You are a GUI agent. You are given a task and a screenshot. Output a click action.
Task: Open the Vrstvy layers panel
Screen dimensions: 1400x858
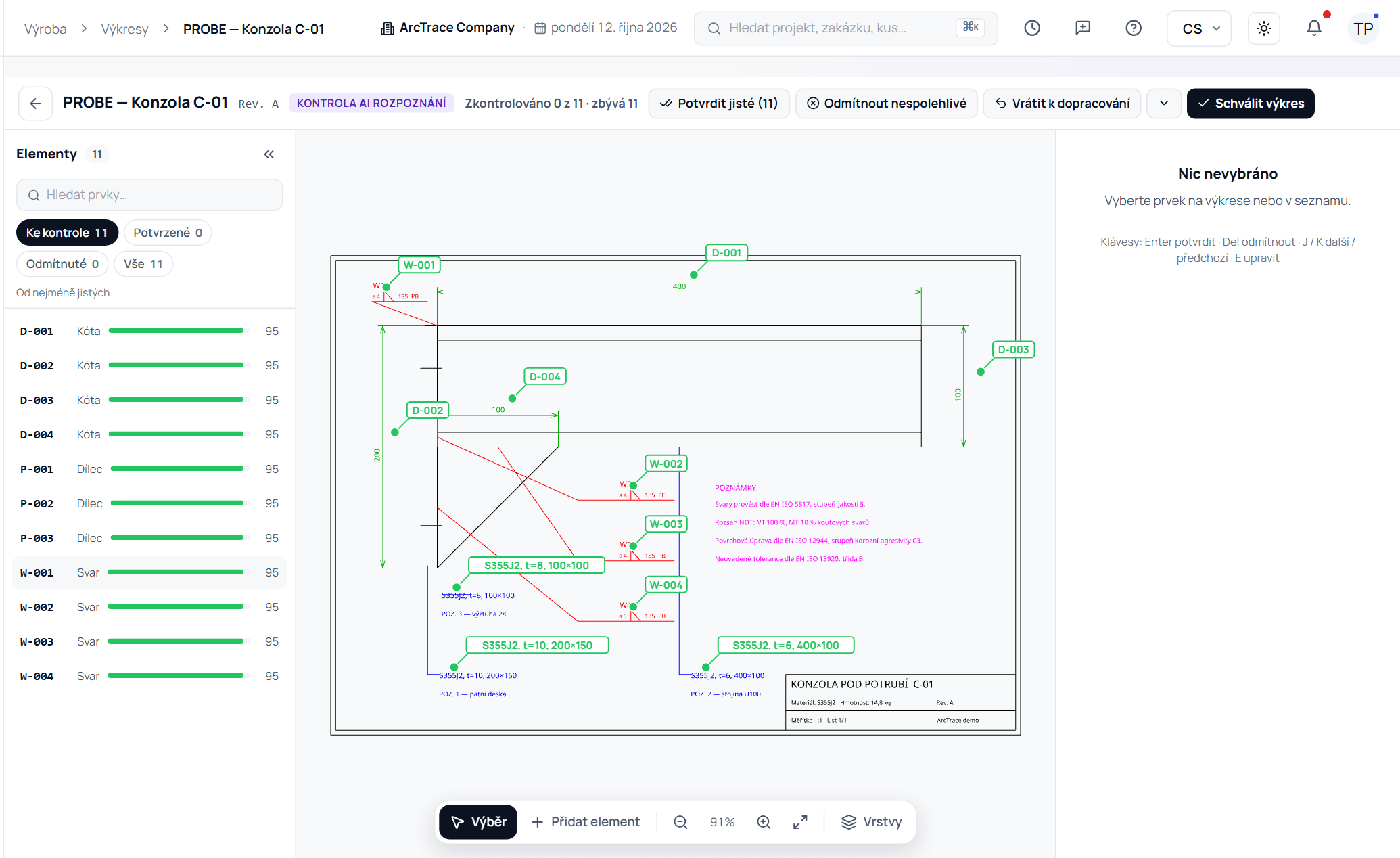pos(871,821)
